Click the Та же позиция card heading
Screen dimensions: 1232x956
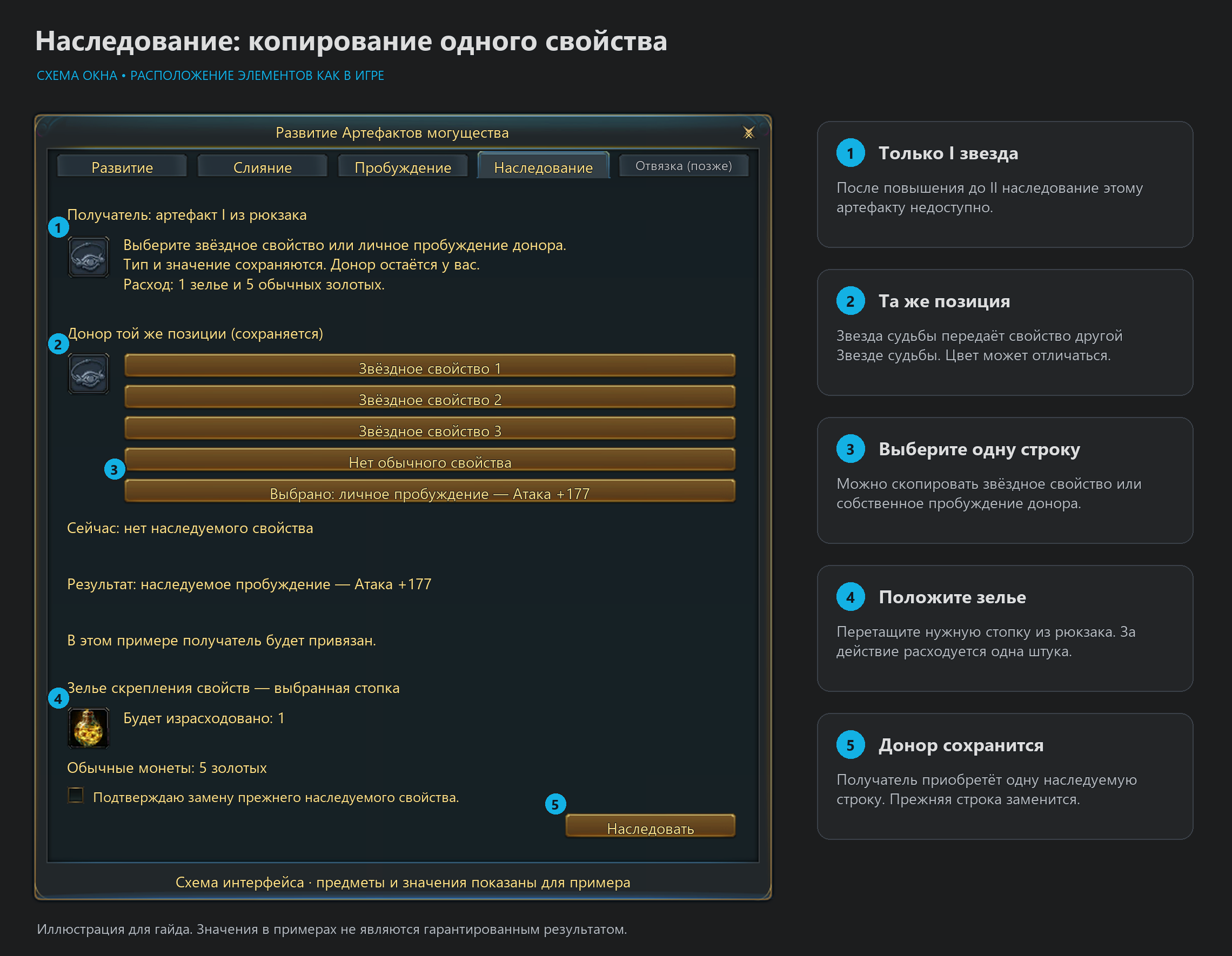coord(945,301)
